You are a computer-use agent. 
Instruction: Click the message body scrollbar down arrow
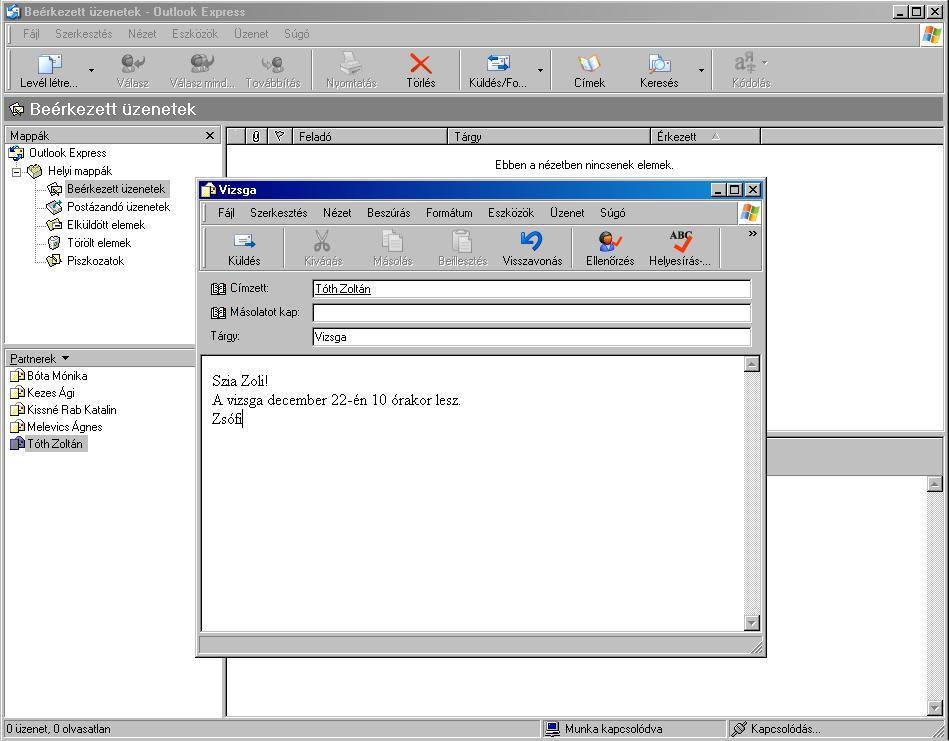(x=752, y=622)
